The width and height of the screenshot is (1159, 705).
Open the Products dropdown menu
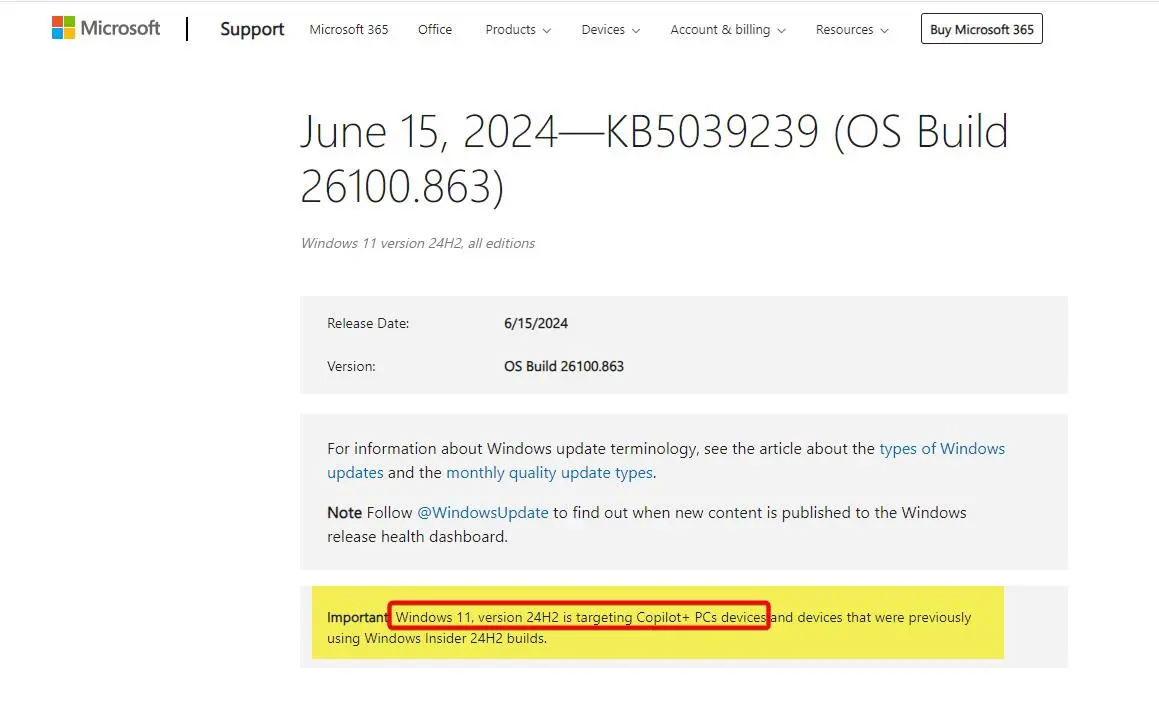[510, 30]
